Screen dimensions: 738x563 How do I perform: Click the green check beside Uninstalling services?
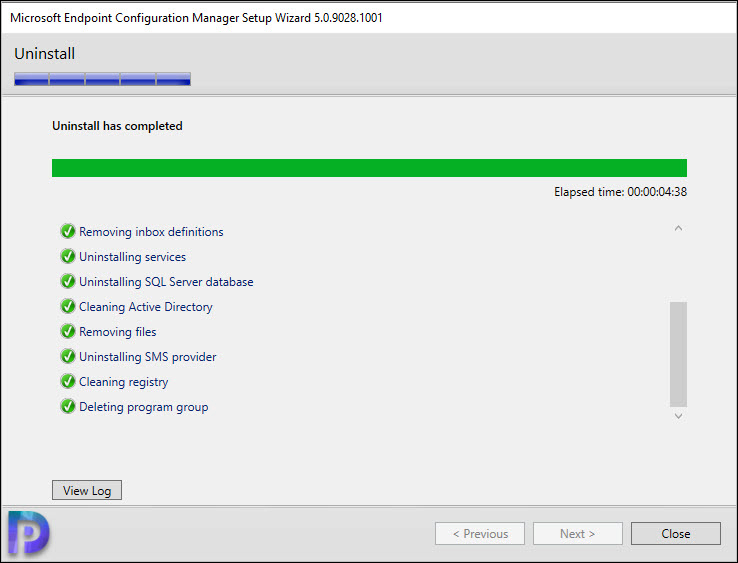point(68,256)
